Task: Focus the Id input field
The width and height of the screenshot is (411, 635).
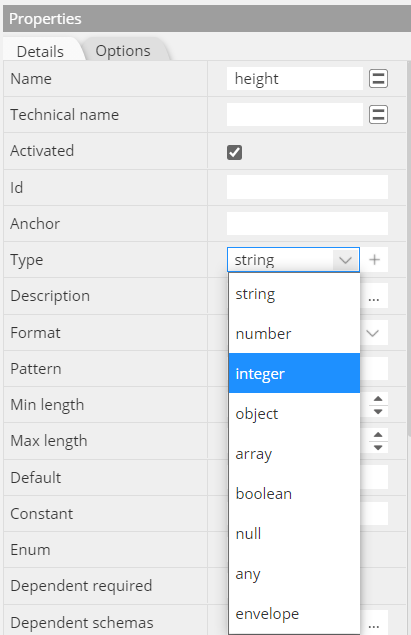Action: pyautogui.click(x=307, y=187)
